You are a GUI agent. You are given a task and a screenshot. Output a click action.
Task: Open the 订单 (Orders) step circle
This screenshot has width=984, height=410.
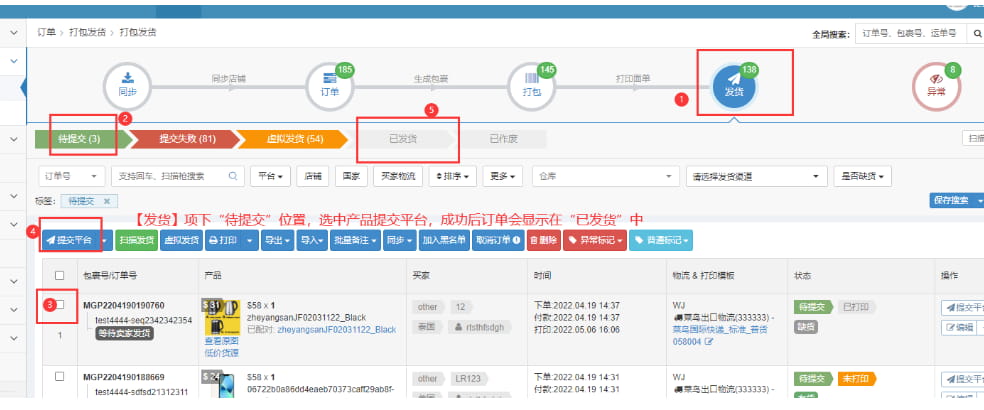pos(329,85)
